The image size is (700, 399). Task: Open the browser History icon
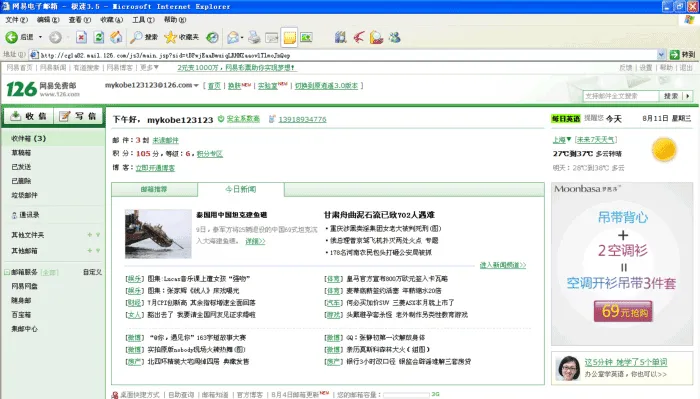point(212,37)
